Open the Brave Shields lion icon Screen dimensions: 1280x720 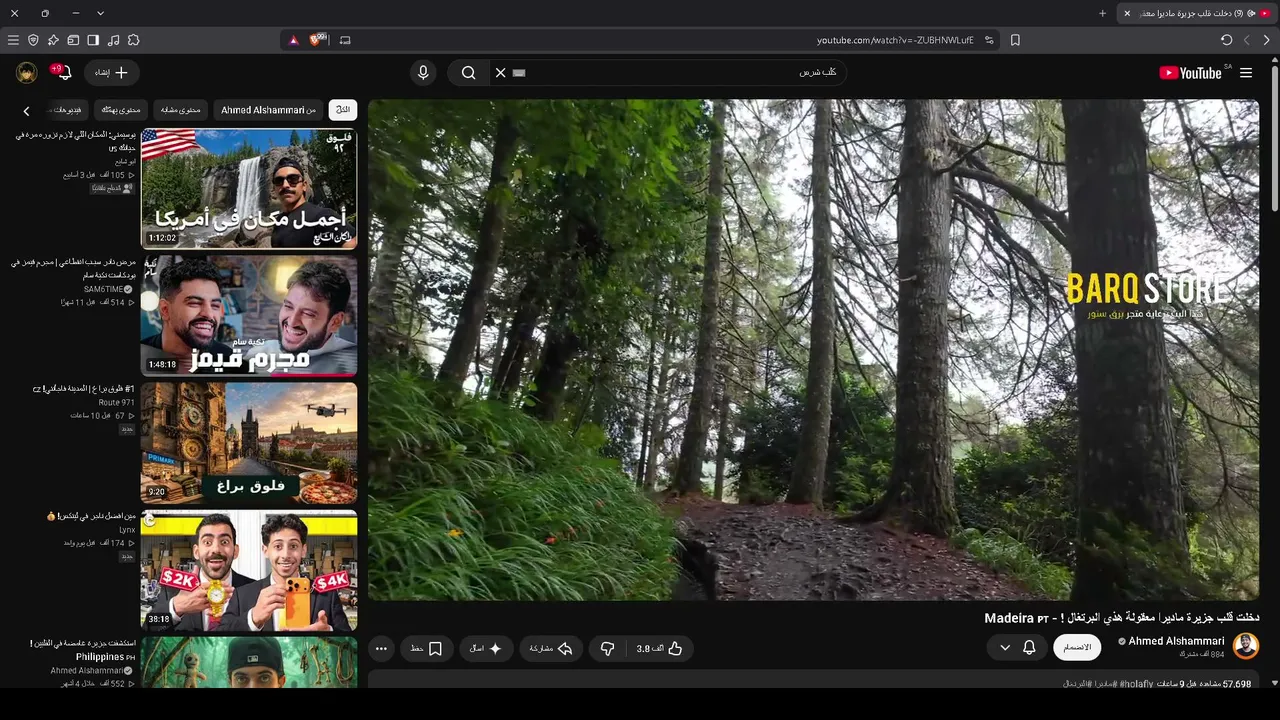tap(318, 40)
